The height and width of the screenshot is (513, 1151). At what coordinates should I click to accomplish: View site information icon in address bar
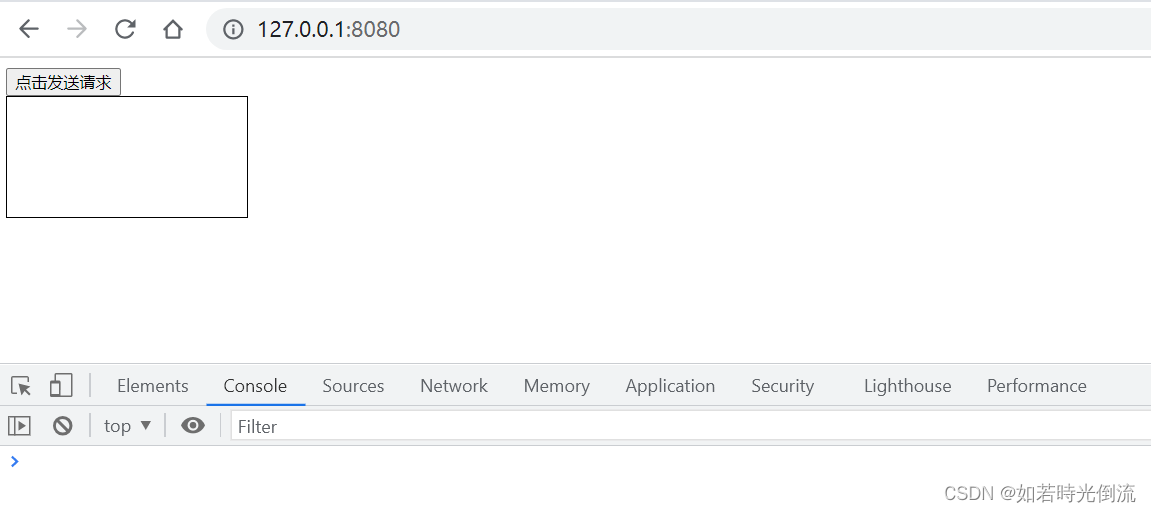[233, 29]
